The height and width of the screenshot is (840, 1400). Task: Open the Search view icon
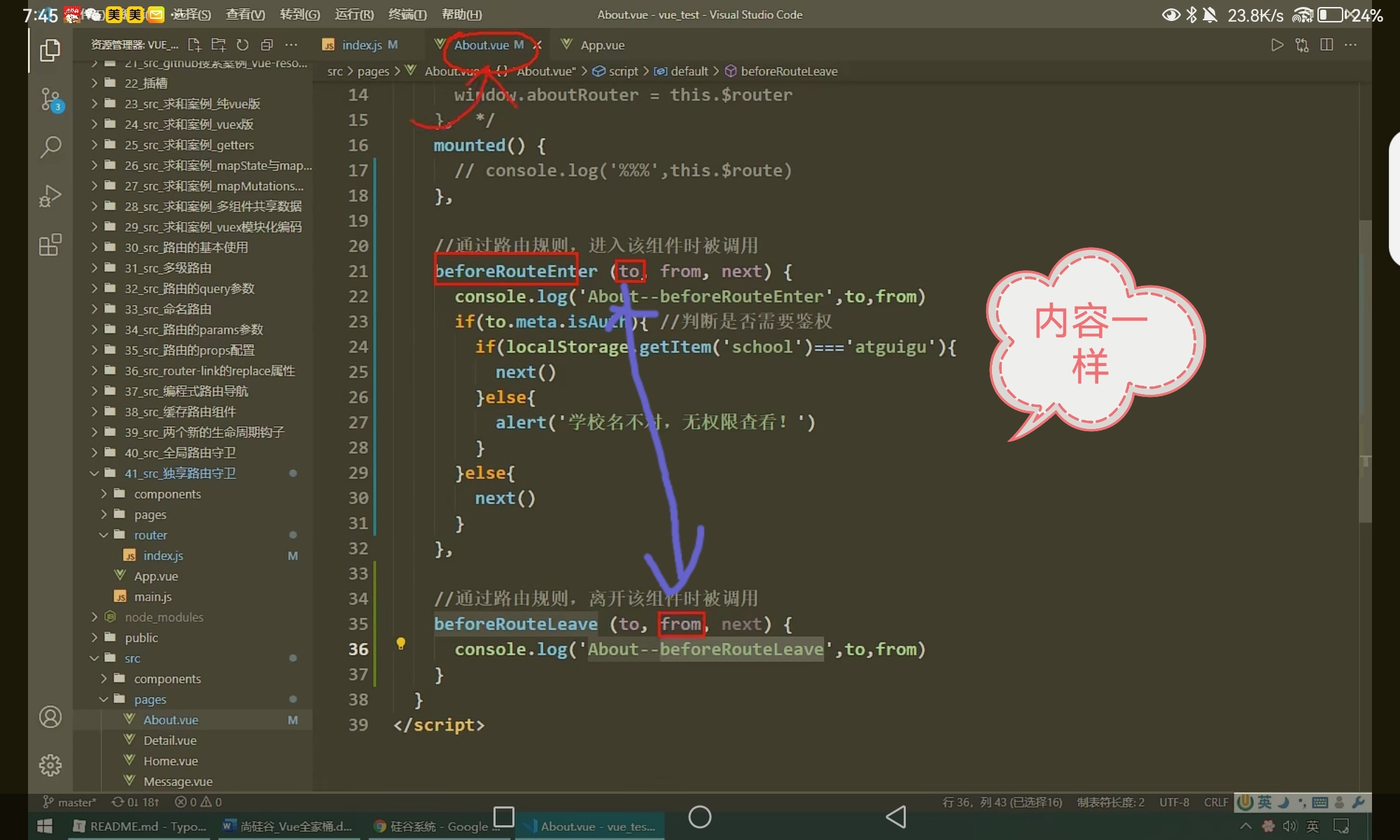coord(50,147)
